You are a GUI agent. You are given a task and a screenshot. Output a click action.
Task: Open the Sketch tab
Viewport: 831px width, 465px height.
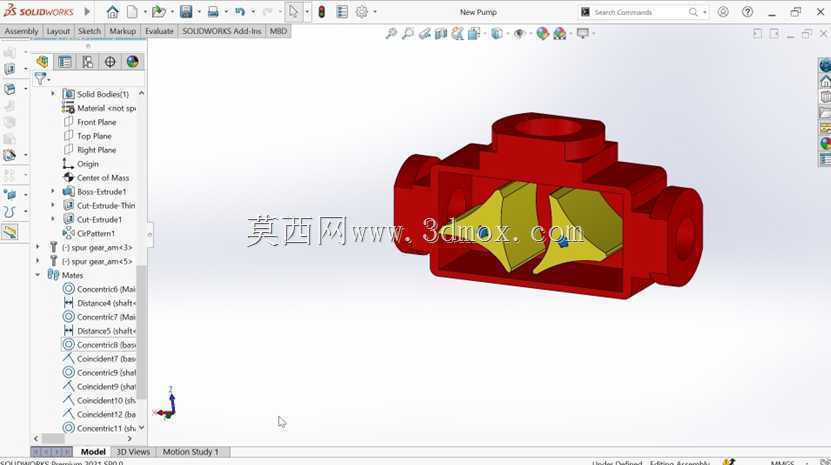[x=89, y=31]
